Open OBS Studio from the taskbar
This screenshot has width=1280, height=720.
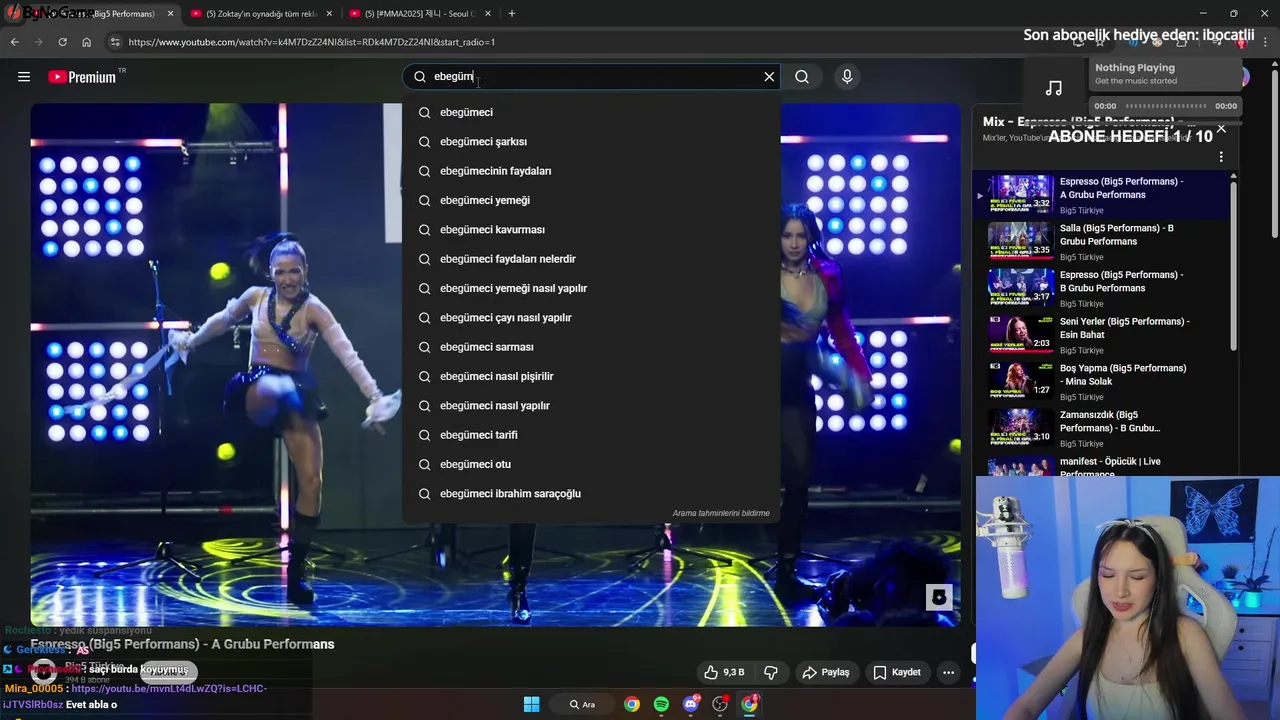pyautogui.click(x=720, y=704)
